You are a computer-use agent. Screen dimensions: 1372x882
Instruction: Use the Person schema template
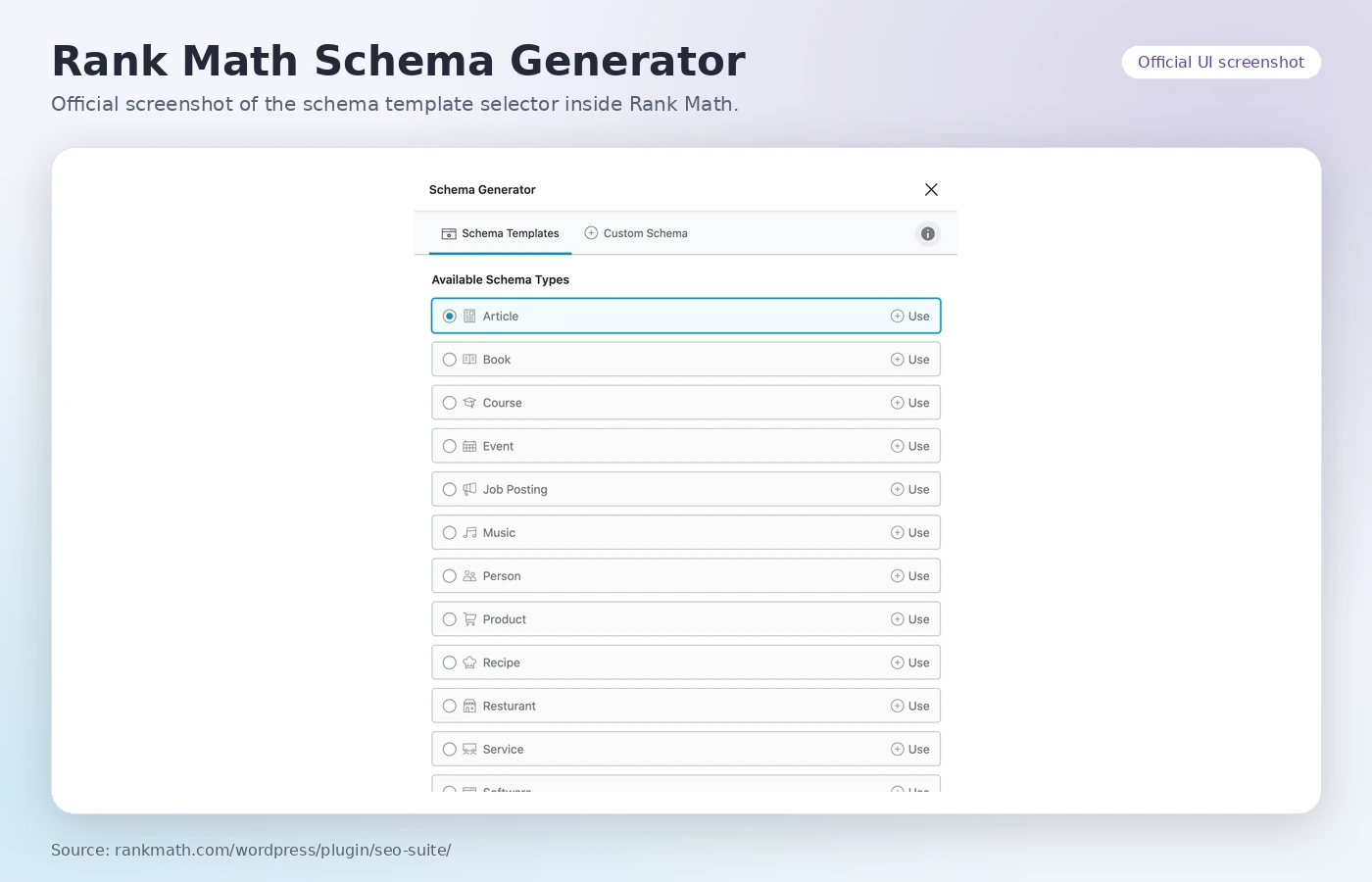click(909, 576)
